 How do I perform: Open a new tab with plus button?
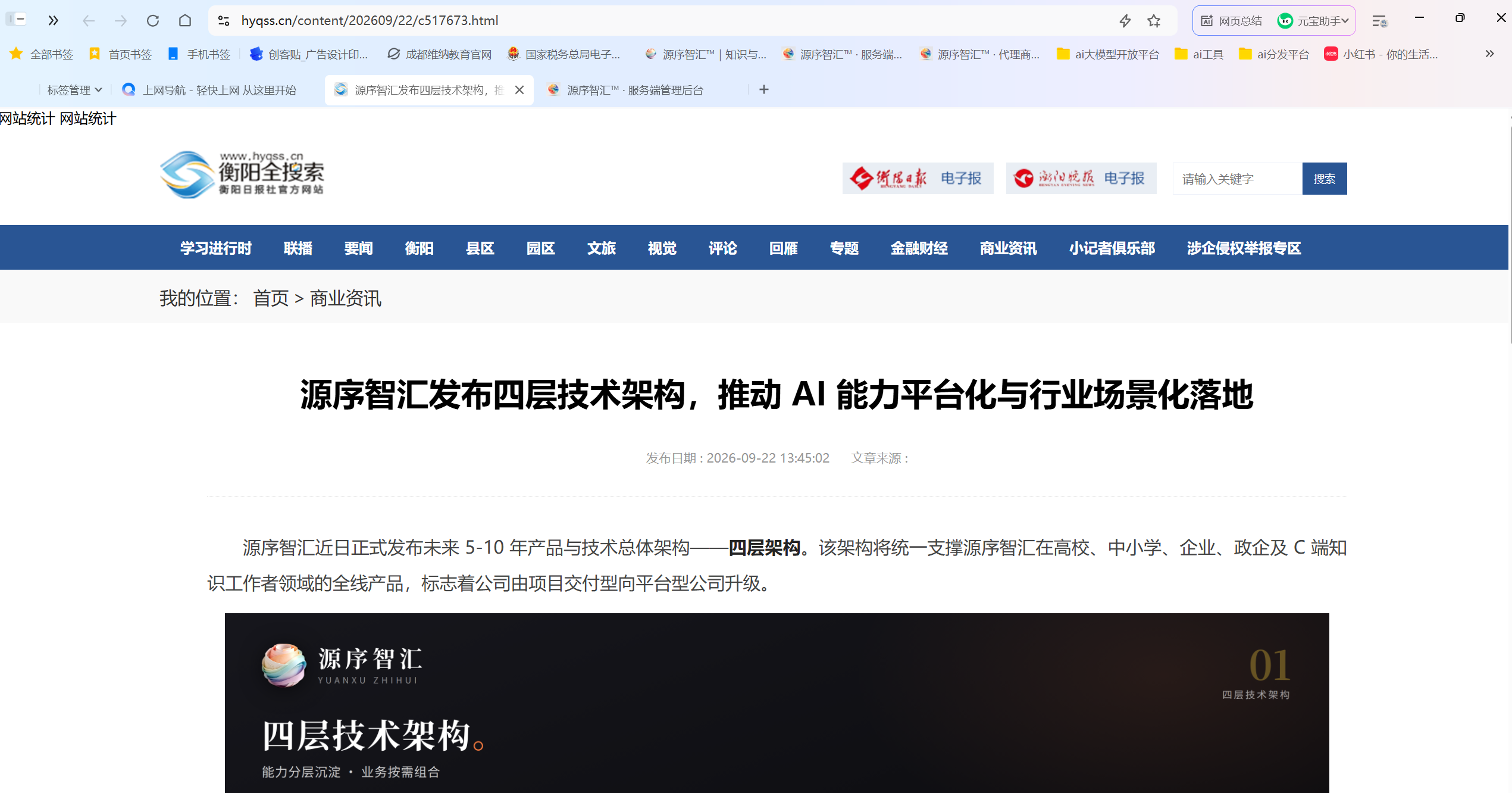click(764, 90)
